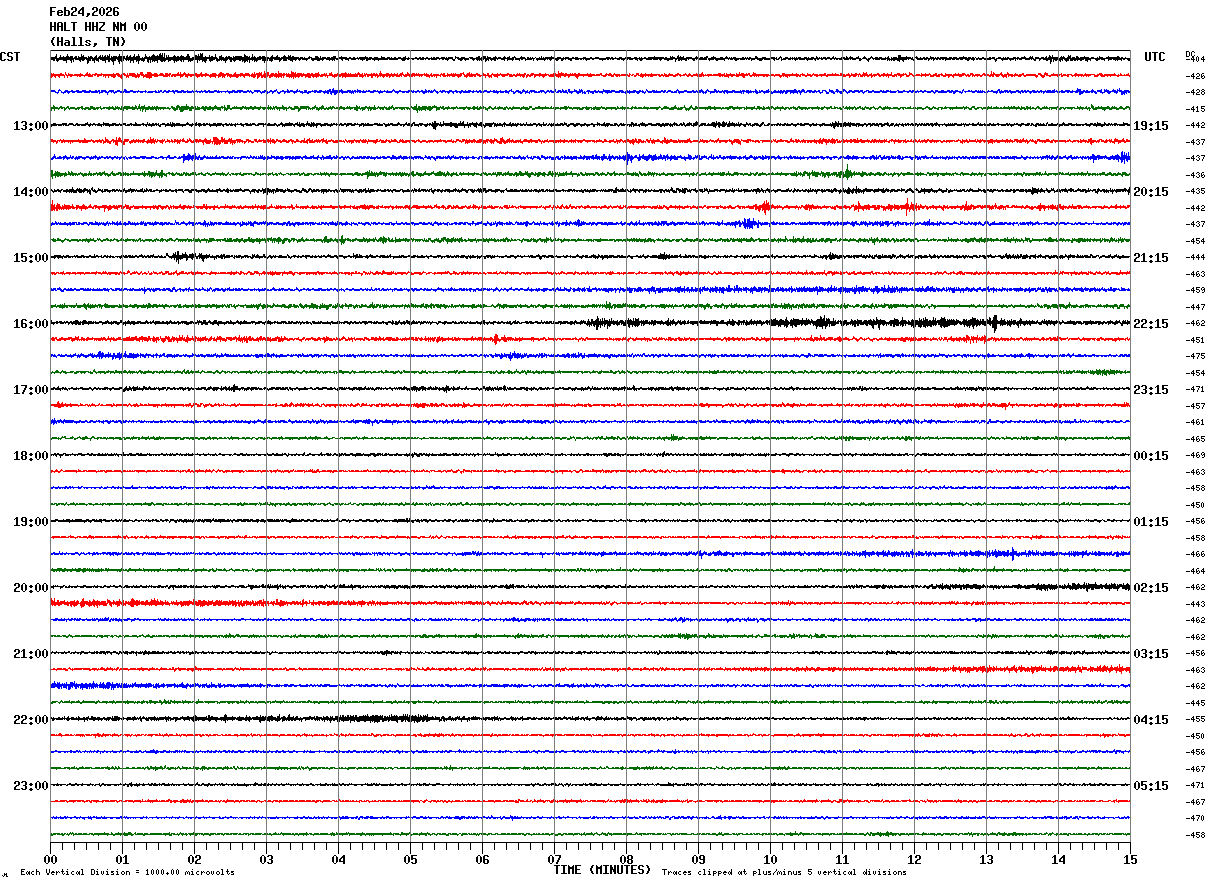Click the 03 minute tick label on the time axis
This screenshot has height=886, width=1210.
point(266,859)
